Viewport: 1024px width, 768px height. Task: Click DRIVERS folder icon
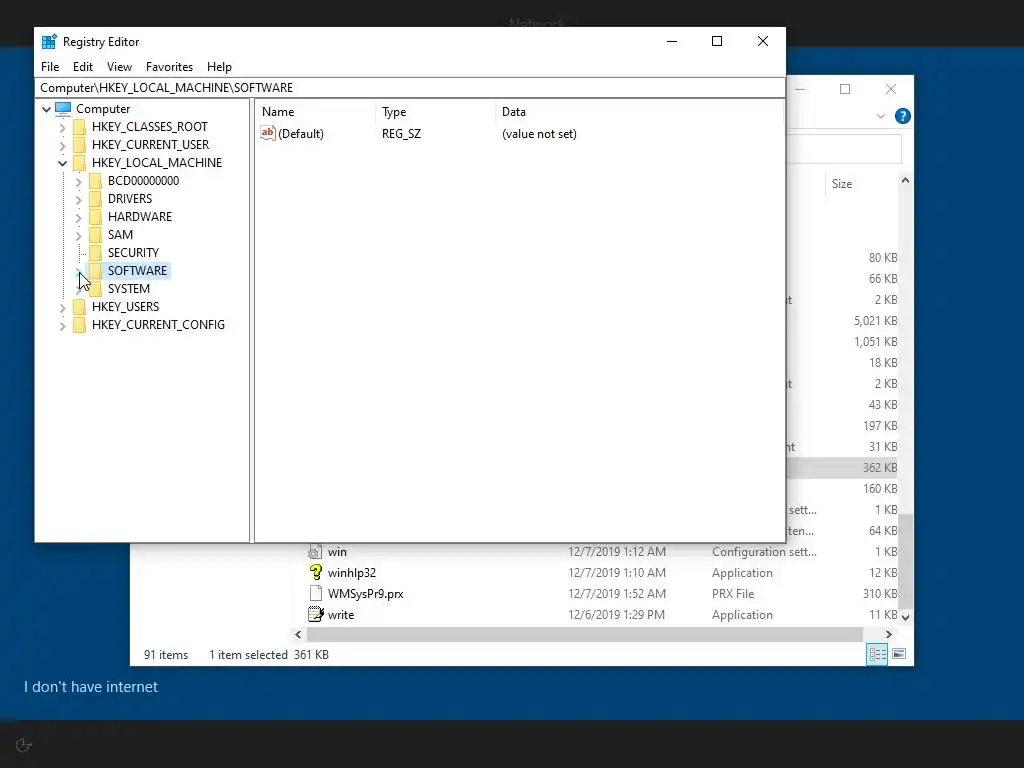click(x=95, y=199)
